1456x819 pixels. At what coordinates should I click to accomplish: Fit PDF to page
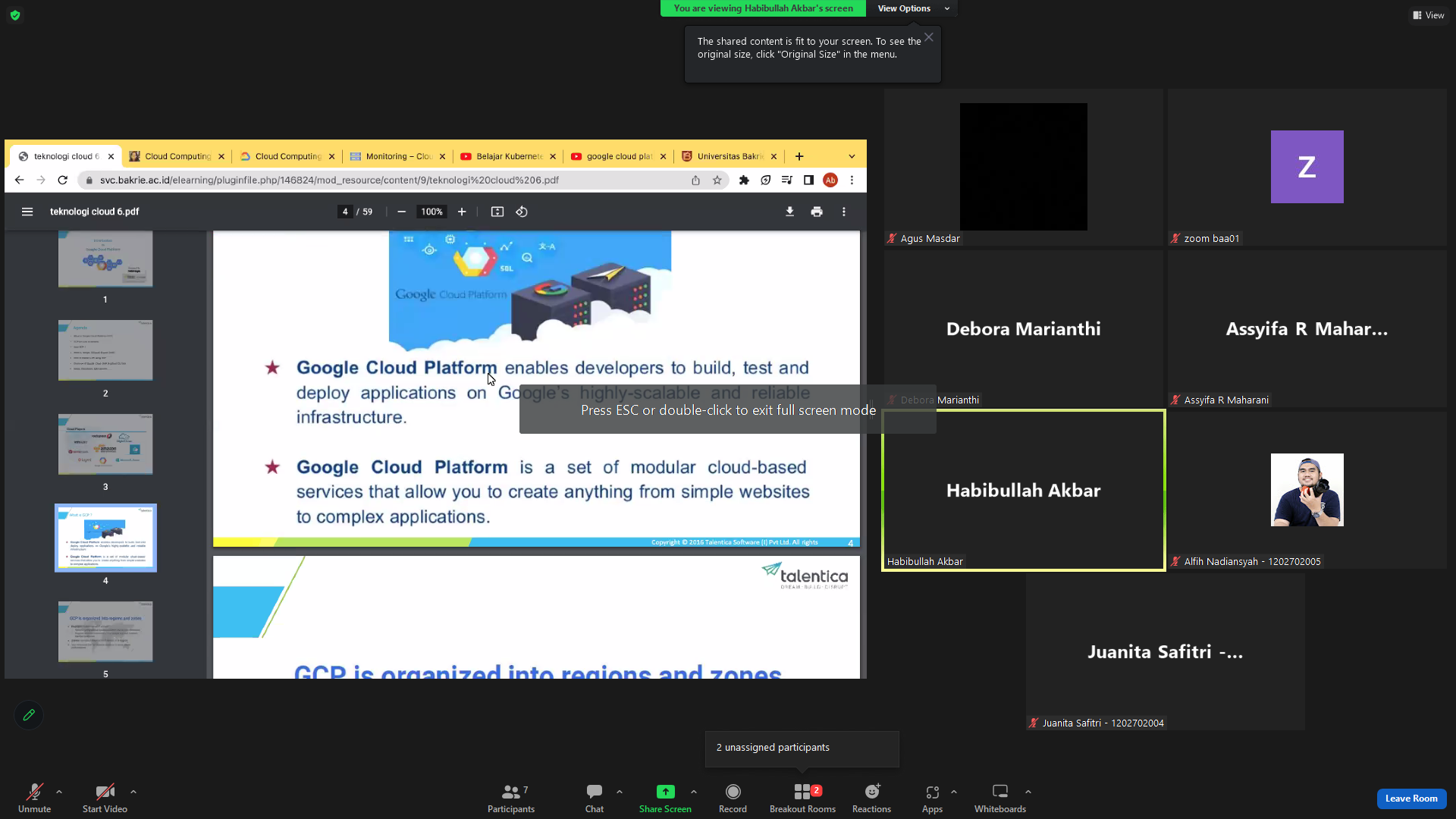(x=497, y=212)
